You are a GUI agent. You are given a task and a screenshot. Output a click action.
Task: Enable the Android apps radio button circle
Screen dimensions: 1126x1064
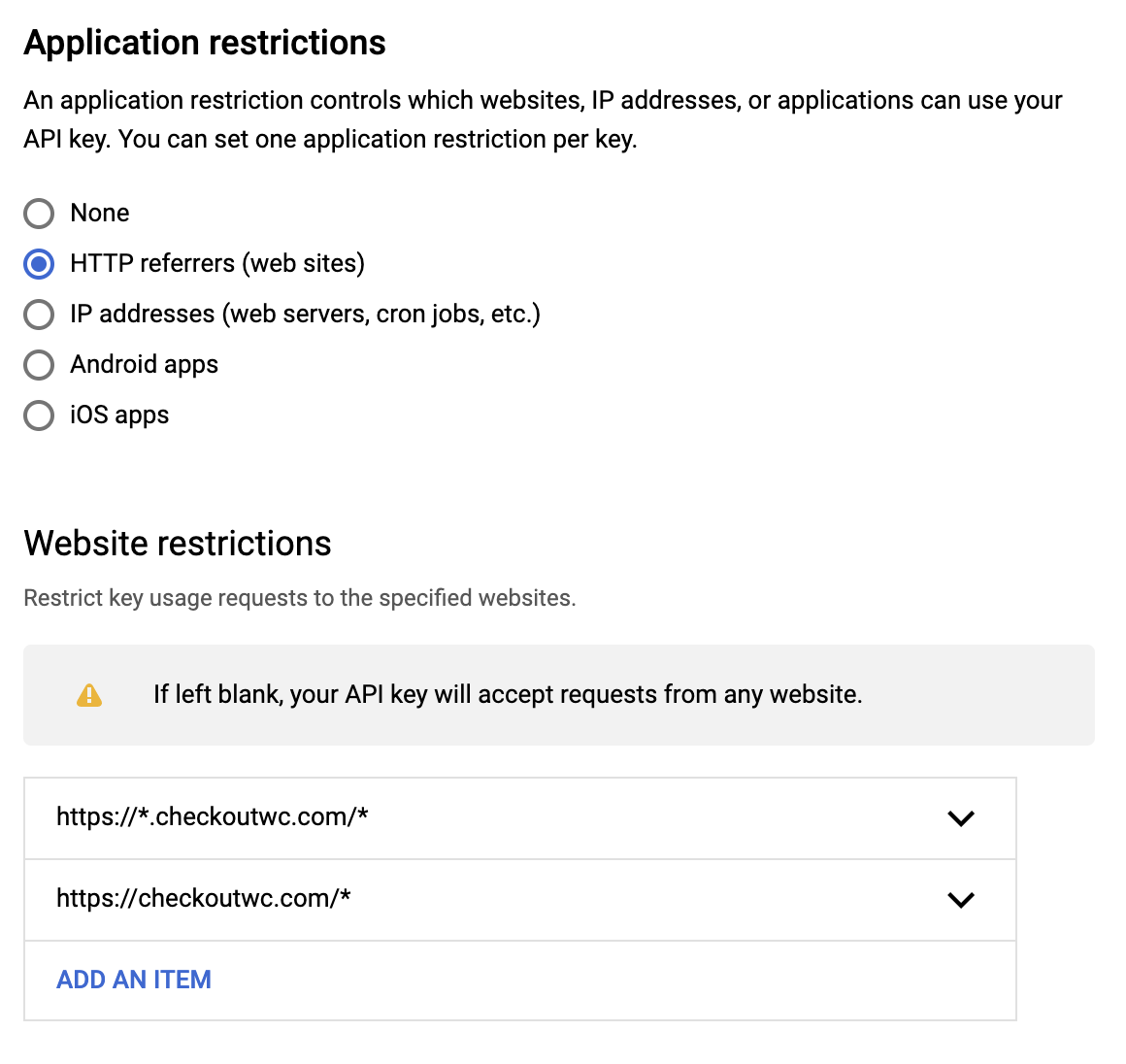[39, 365]
